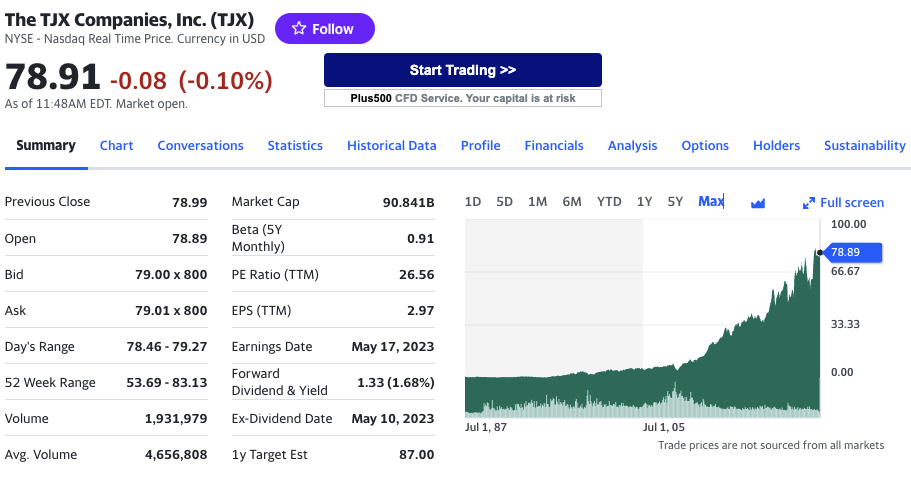Click the Market Cap value 90.841B
Image resolution: width=911 pixels, height=483 pixels.
(x=408, y=202)
